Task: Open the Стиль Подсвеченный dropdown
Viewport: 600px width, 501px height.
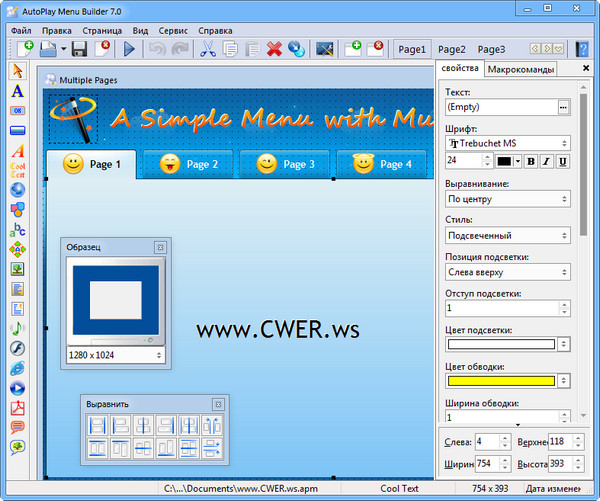Action: (x=508, y=235)
